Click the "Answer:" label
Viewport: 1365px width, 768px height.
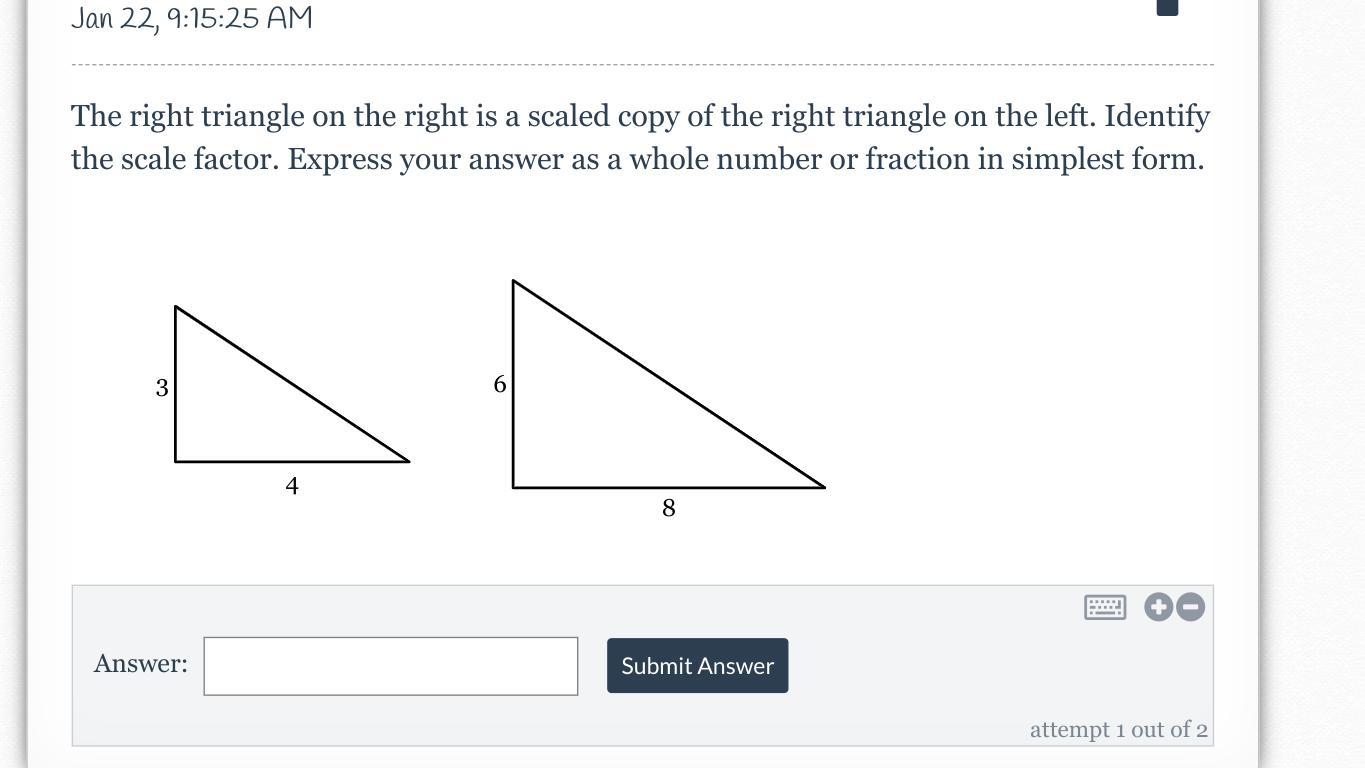(x=141, y=664)
